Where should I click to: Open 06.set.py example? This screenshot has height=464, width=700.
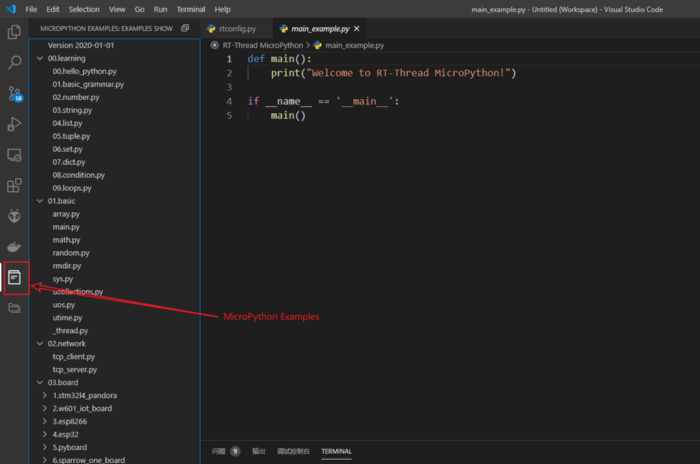tap(67, 149)
